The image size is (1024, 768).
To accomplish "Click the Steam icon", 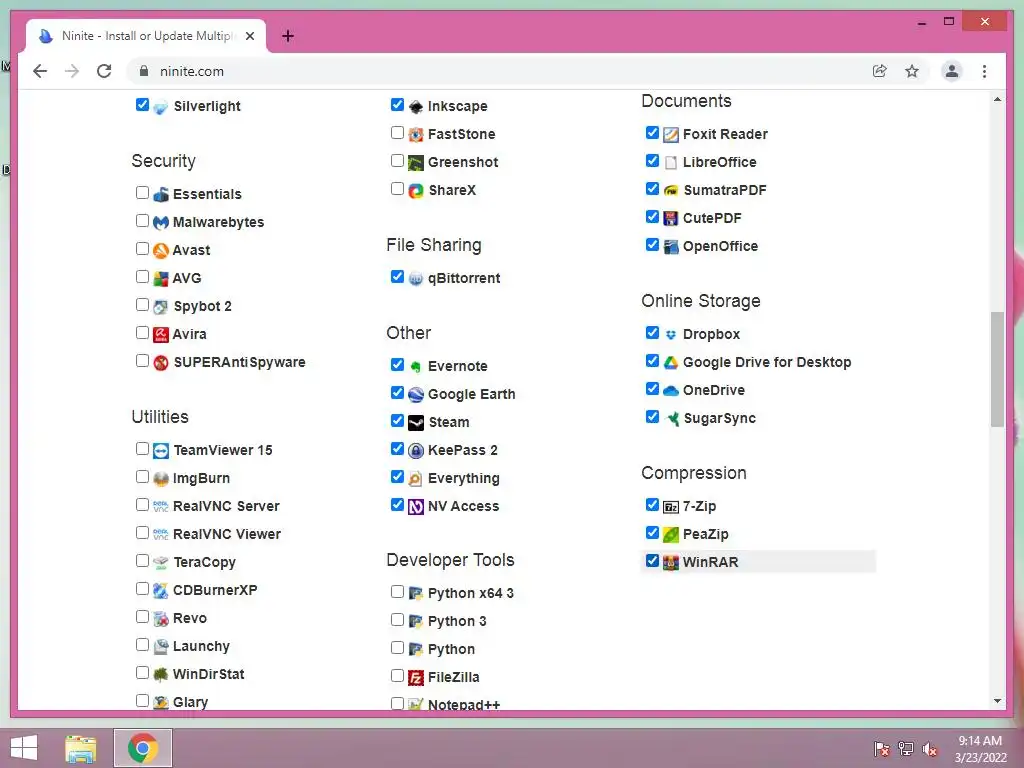I will pyautogui.click(x=416, y=423).
